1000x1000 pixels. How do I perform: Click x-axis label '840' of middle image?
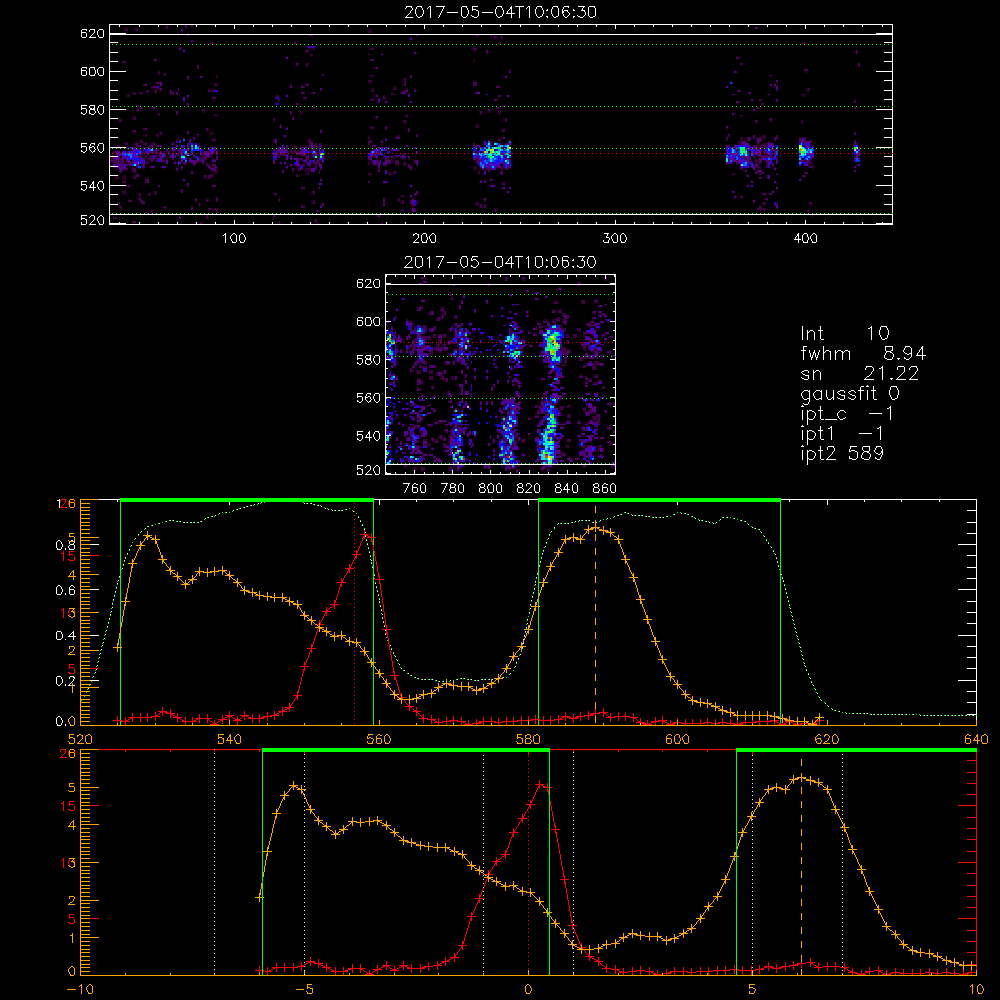[566, 489]
